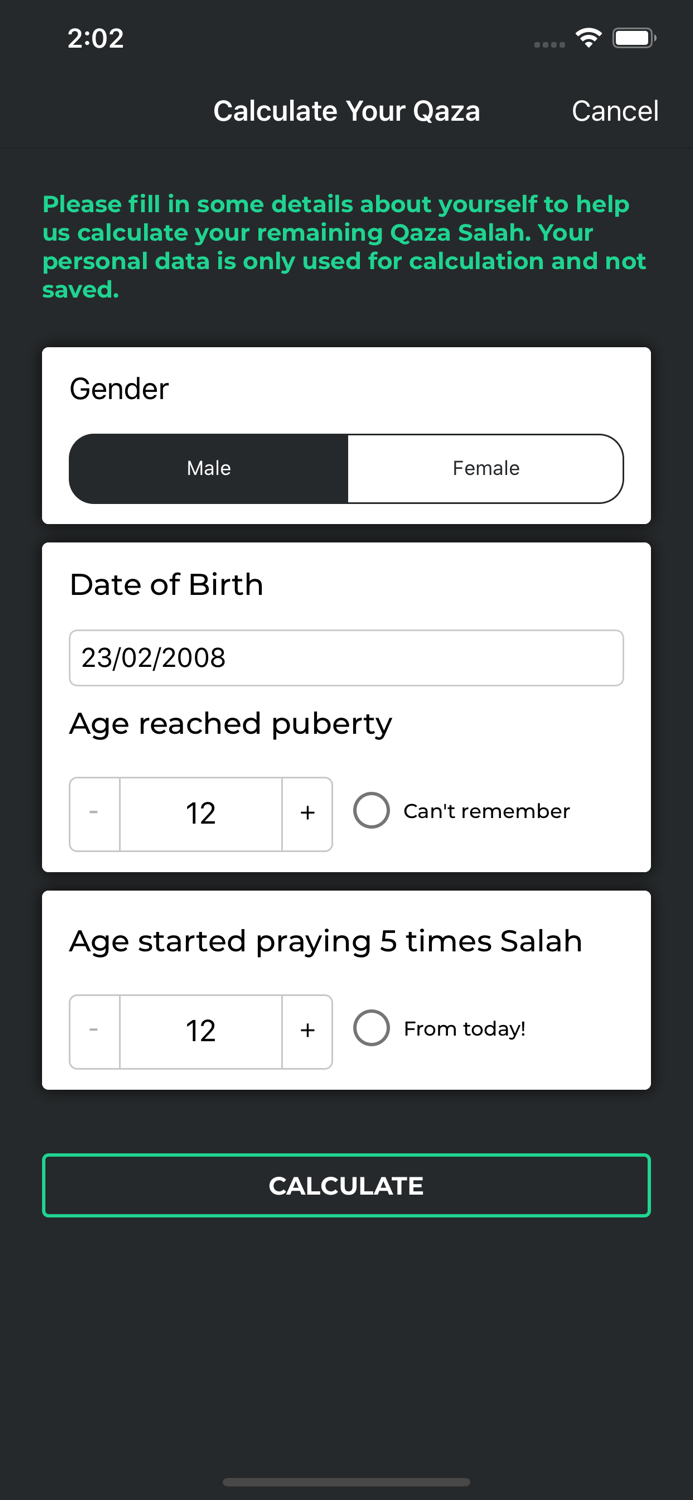The image size is (693, 1500).
Task: Tap the cellular signal dots icon
Action: point(549,44)
